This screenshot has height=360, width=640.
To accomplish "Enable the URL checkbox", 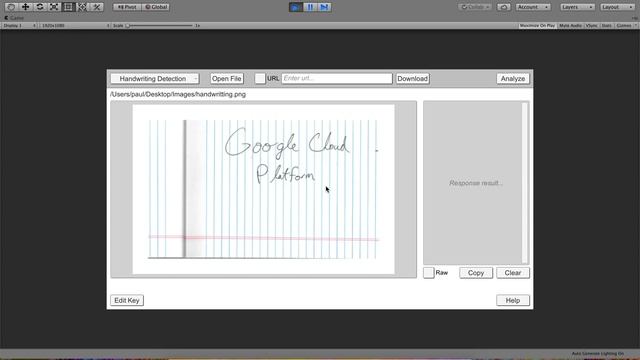I will click(x=260, y=79).
